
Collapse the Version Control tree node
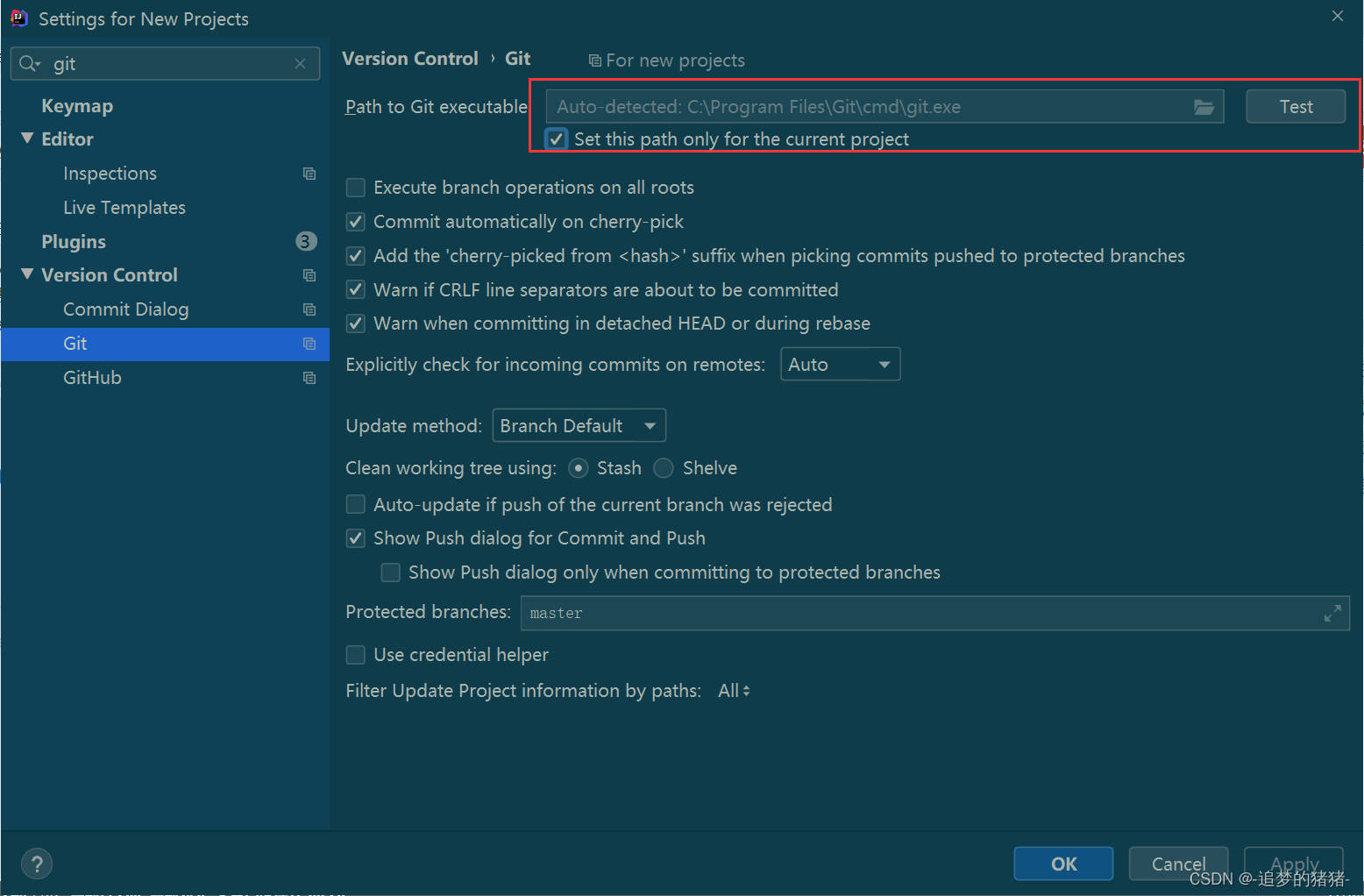tap(27, 274)
